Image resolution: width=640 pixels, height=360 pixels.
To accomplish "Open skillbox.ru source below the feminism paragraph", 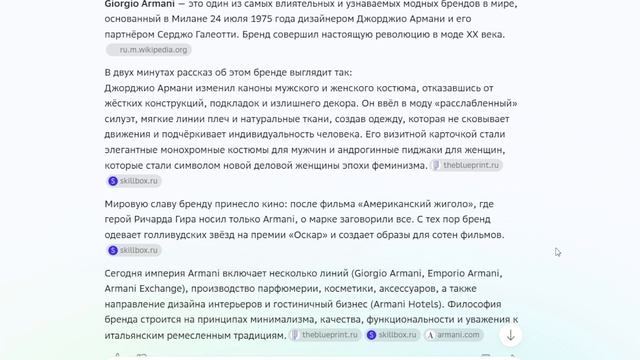I will click(133, 181).
